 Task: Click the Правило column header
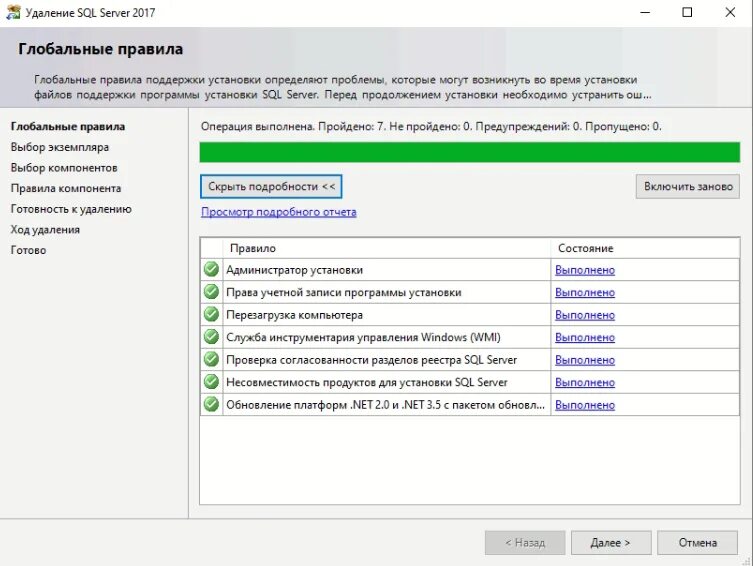[x=387, y=248]
